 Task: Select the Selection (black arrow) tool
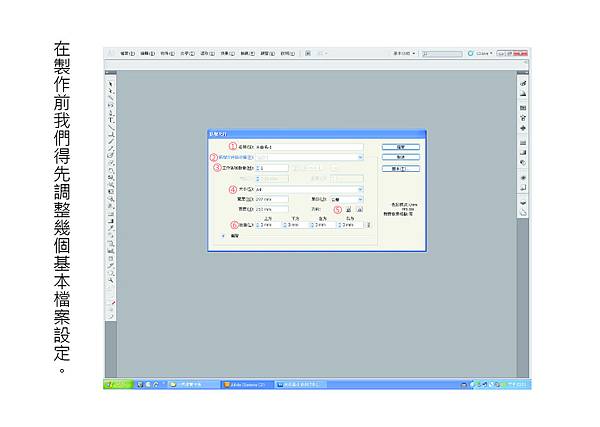tap(111, 83)
